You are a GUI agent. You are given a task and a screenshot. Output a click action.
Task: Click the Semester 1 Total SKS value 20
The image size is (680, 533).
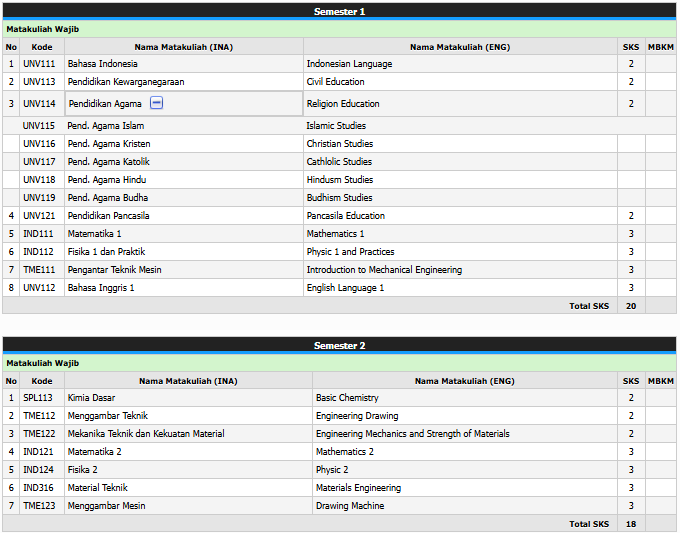click(631, 306)
